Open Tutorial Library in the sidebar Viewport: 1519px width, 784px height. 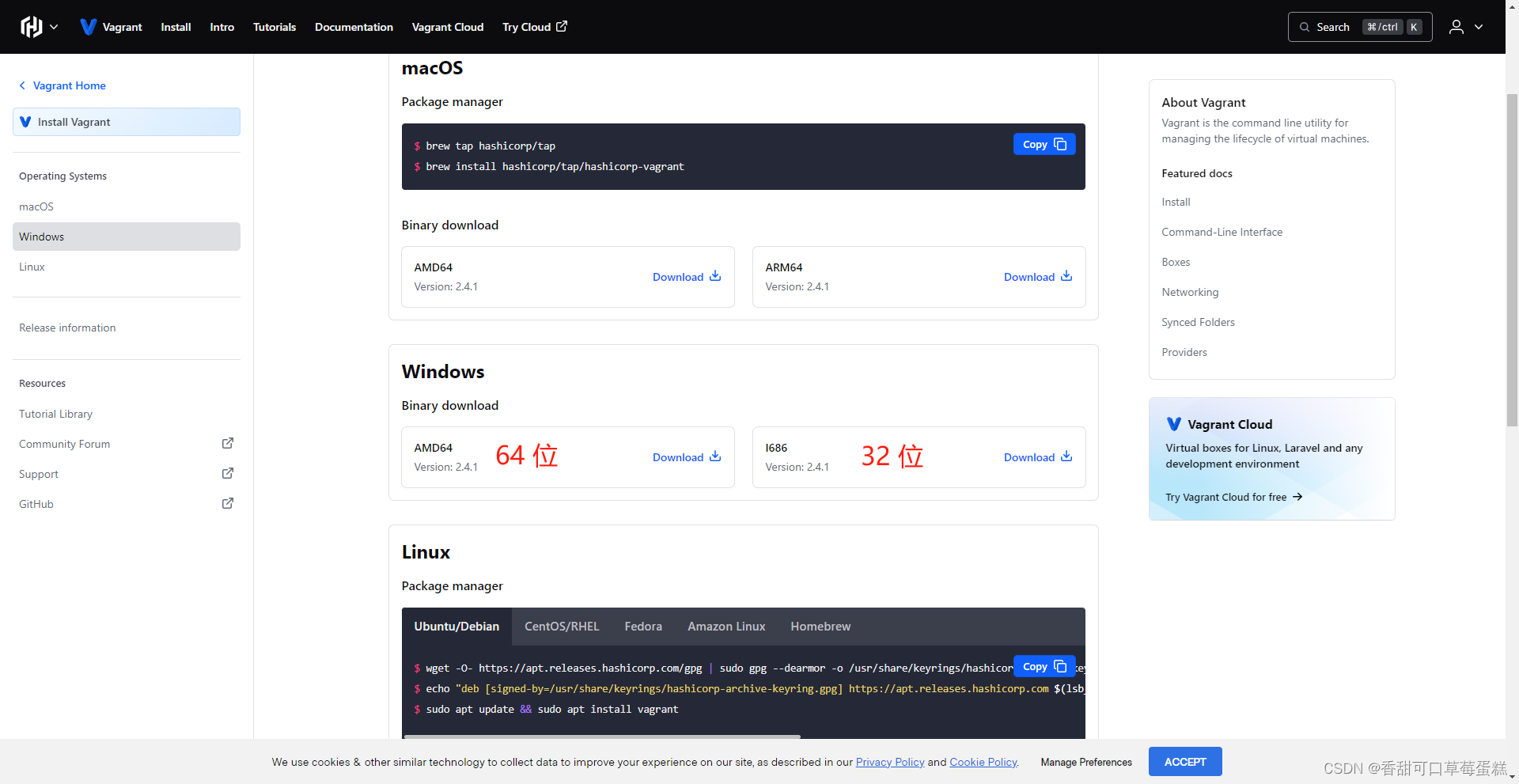pyautogui.click(x=55, y=414)
